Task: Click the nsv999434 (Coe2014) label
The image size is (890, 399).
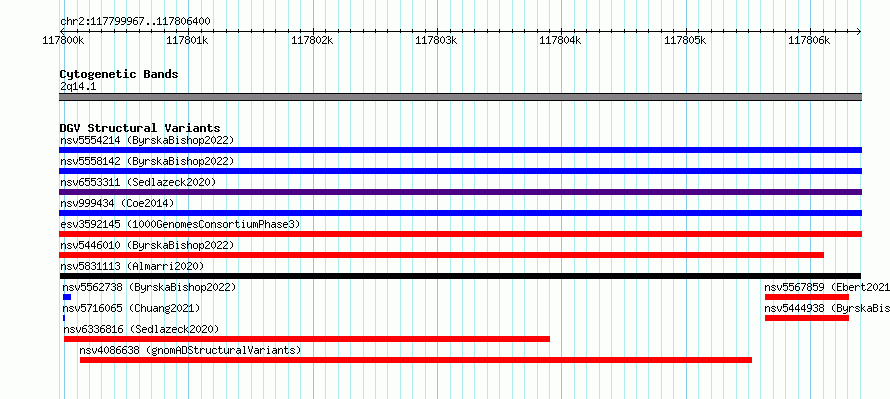Action: tap(117, 203)
